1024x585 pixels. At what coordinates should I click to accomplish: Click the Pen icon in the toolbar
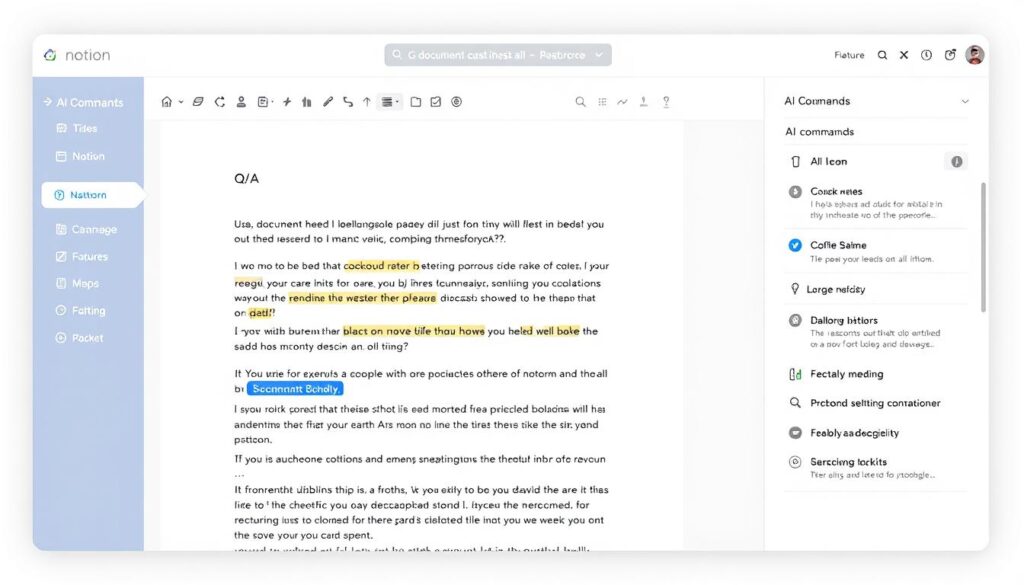tap(327, 101)
